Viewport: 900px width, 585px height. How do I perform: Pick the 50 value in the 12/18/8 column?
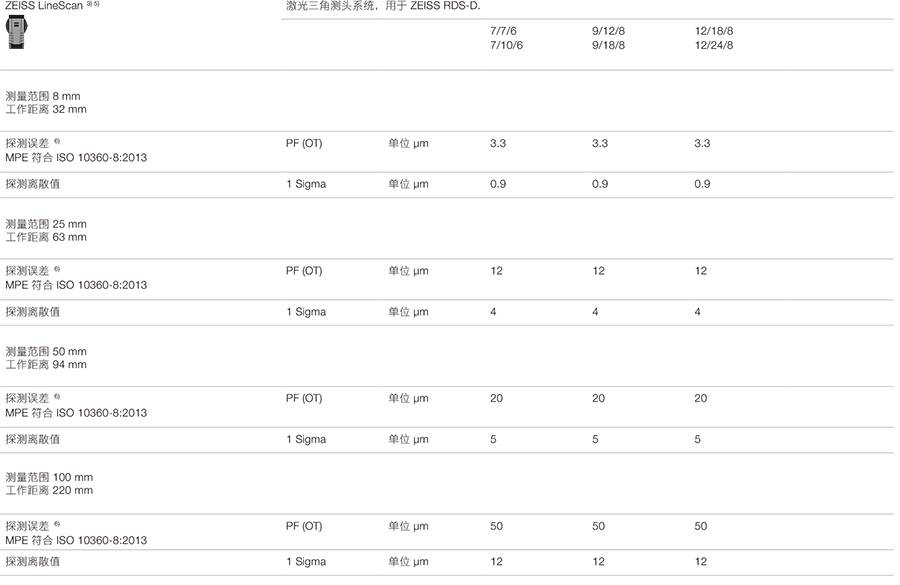click(701, 526)
